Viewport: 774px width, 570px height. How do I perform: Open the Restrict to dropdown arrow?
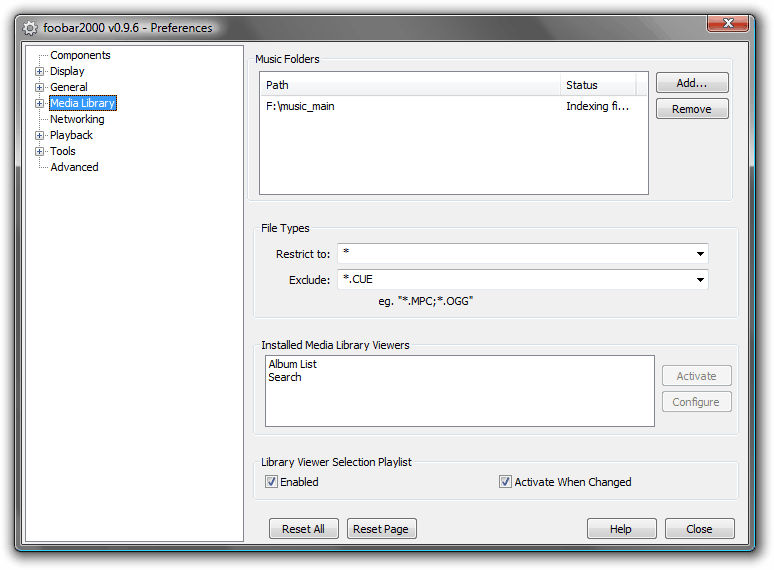[700, 254]
